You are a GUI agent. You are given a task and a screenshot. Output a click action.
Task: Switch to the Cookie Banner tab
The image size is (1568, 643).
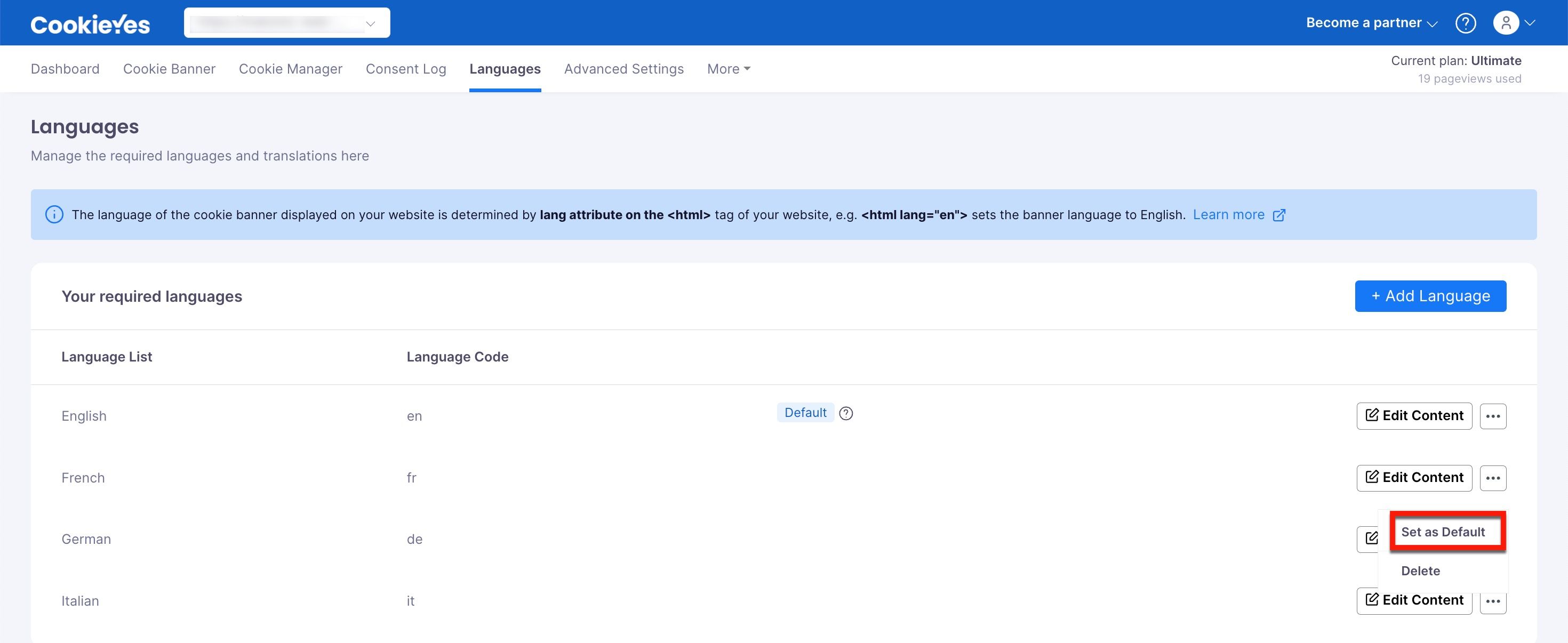pyautogui.click(x=169, y=69)
